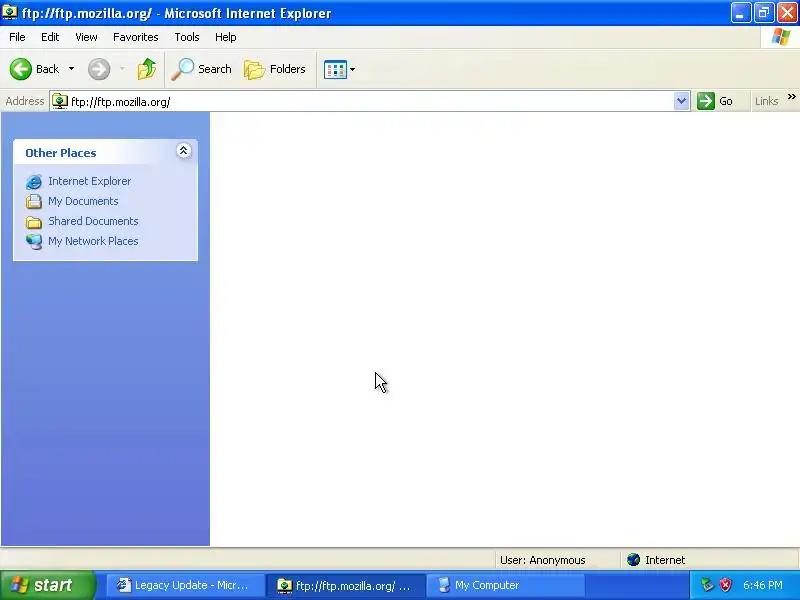This screenshot has height=600, width=800.
Task: Click the Views grid icon
Action: coord(335,69)
